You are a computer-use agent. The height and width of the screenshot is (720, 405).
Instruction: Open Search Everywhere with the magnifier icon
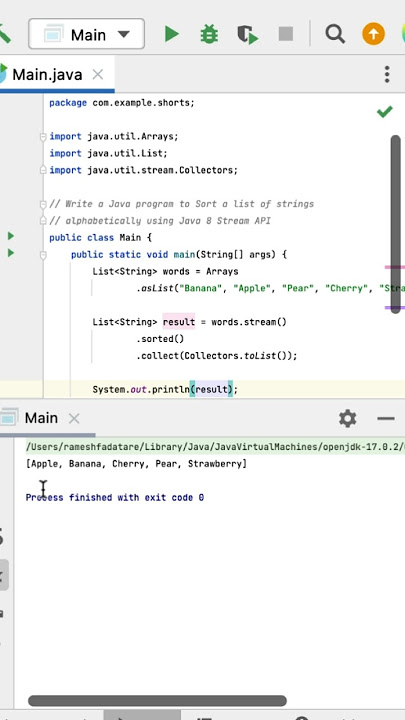(335, 34)
